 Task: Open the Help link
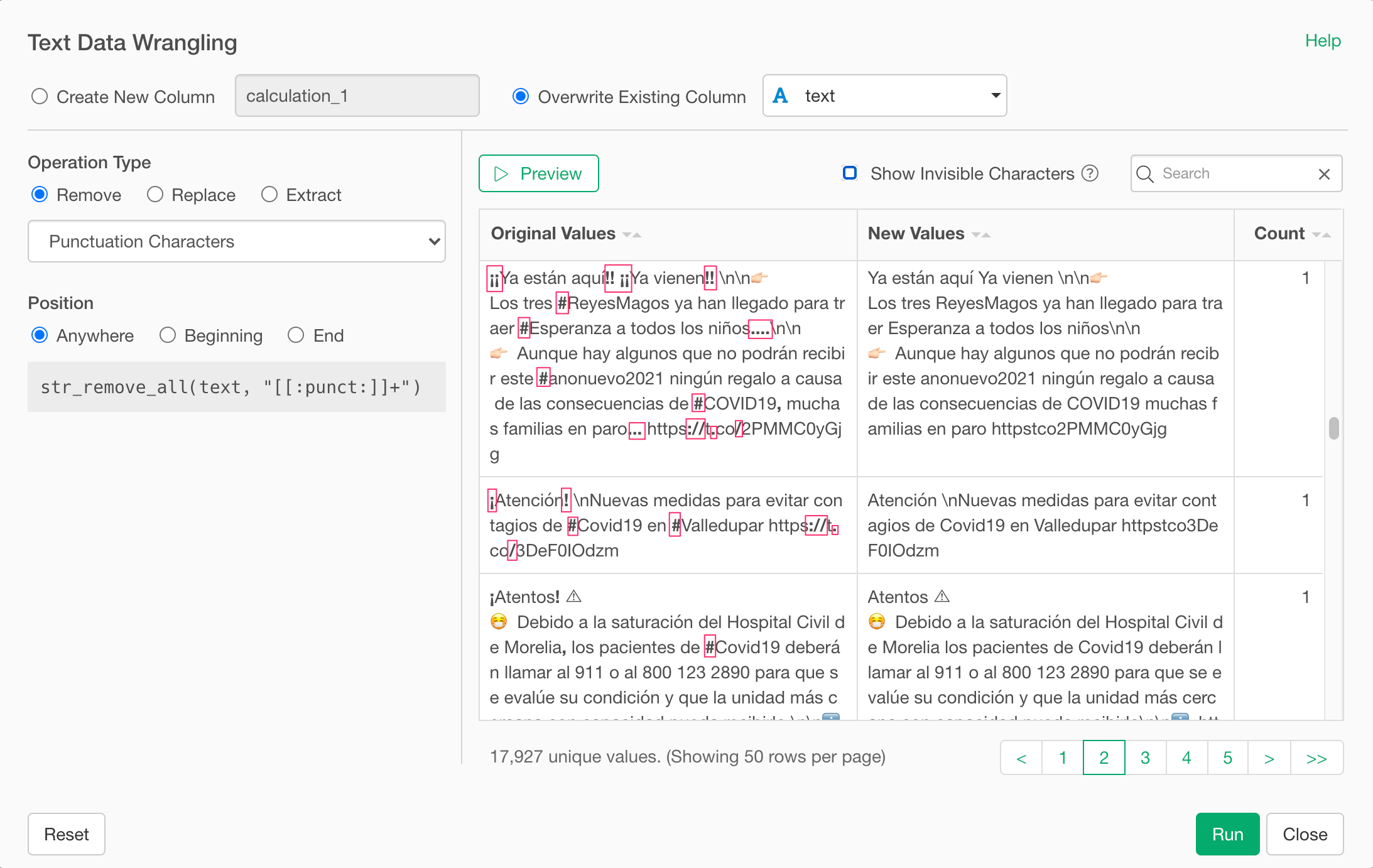tap(1322, 41)
